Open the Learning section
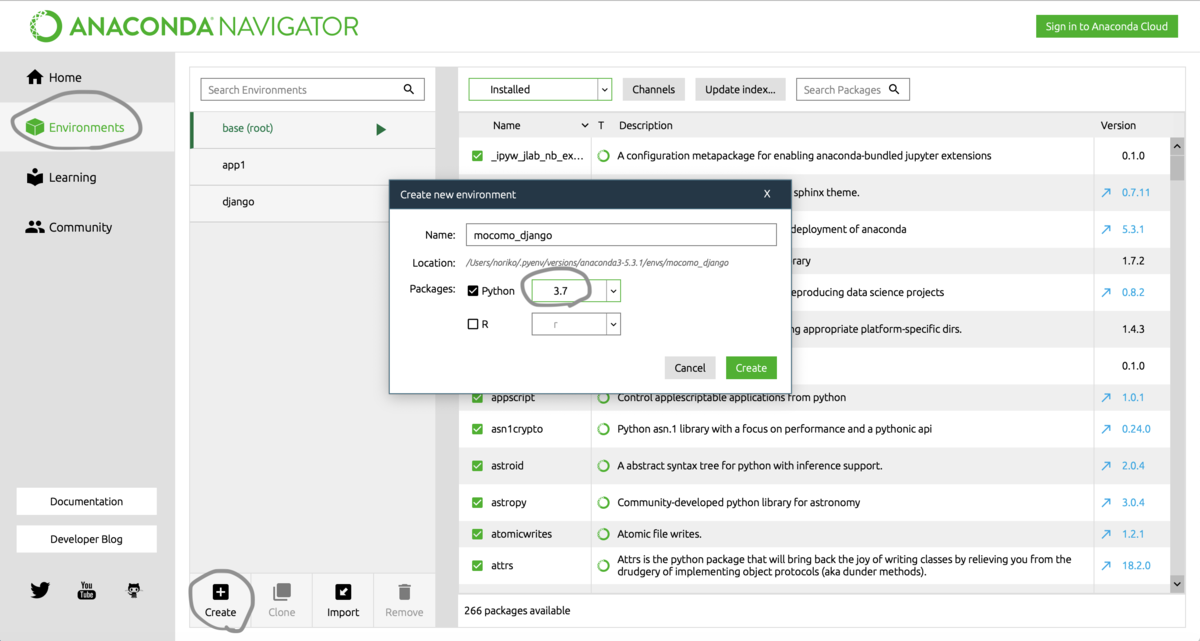The height and width of the screenshot is (641, 1200). (x=60, y=178)
